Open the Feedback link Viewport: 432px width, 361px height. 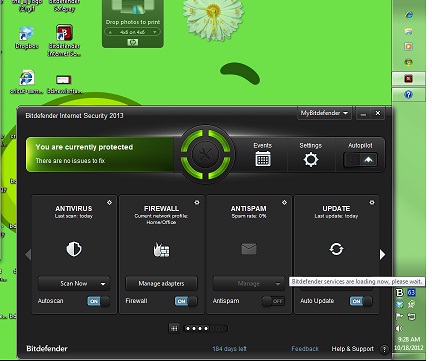(x=305, y=349)
